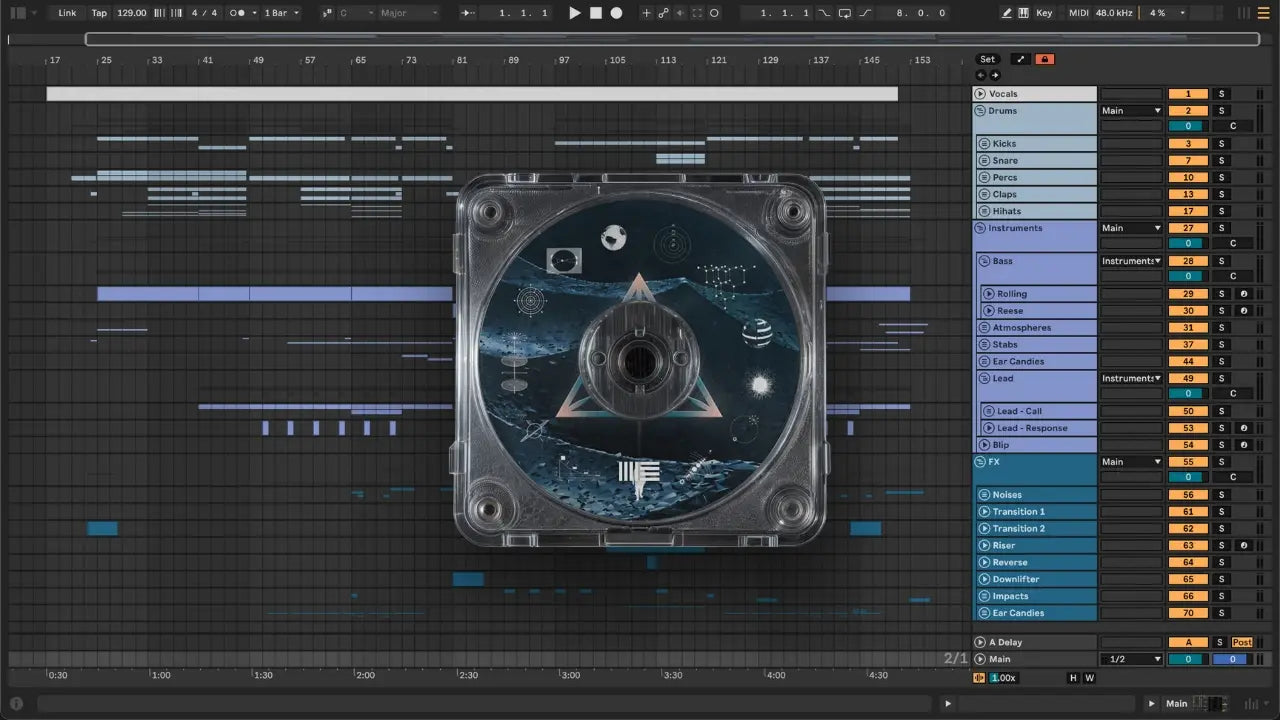Toggle the computer MIDI keyboard icon
This screenshot has width=1280, height=720.
tap(1024, 13)
